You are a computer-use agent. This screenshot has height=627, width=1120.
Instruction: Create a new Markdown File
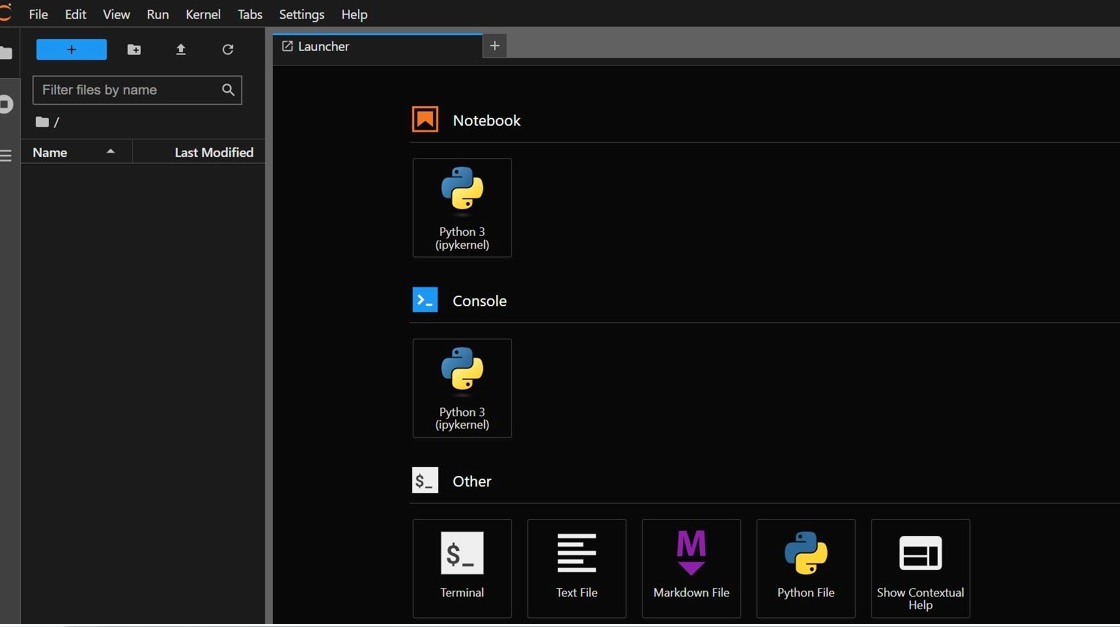tap(691, 568)
